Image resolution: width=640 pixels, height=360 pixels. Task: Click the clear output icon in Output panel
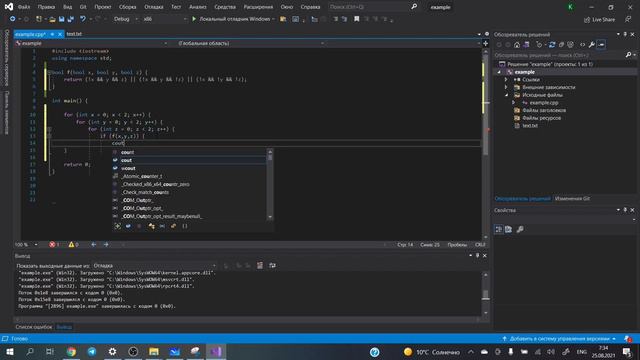pos(260,265)
